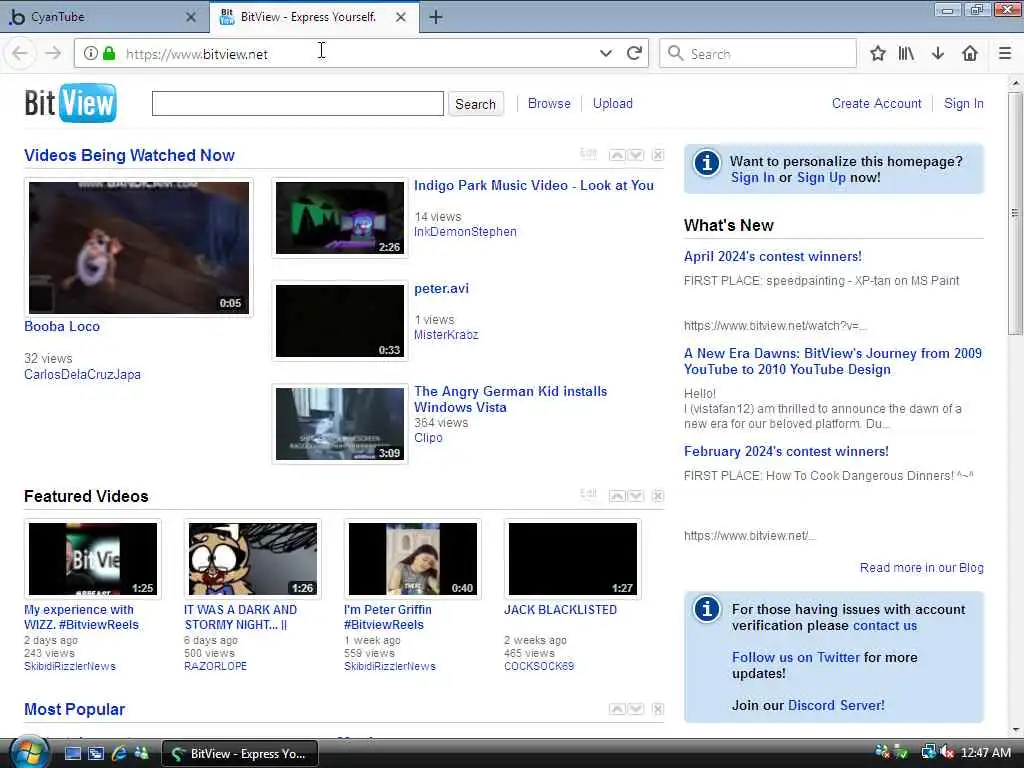
Task: Click the browser Forward arrow button
Action: (54, 54)
